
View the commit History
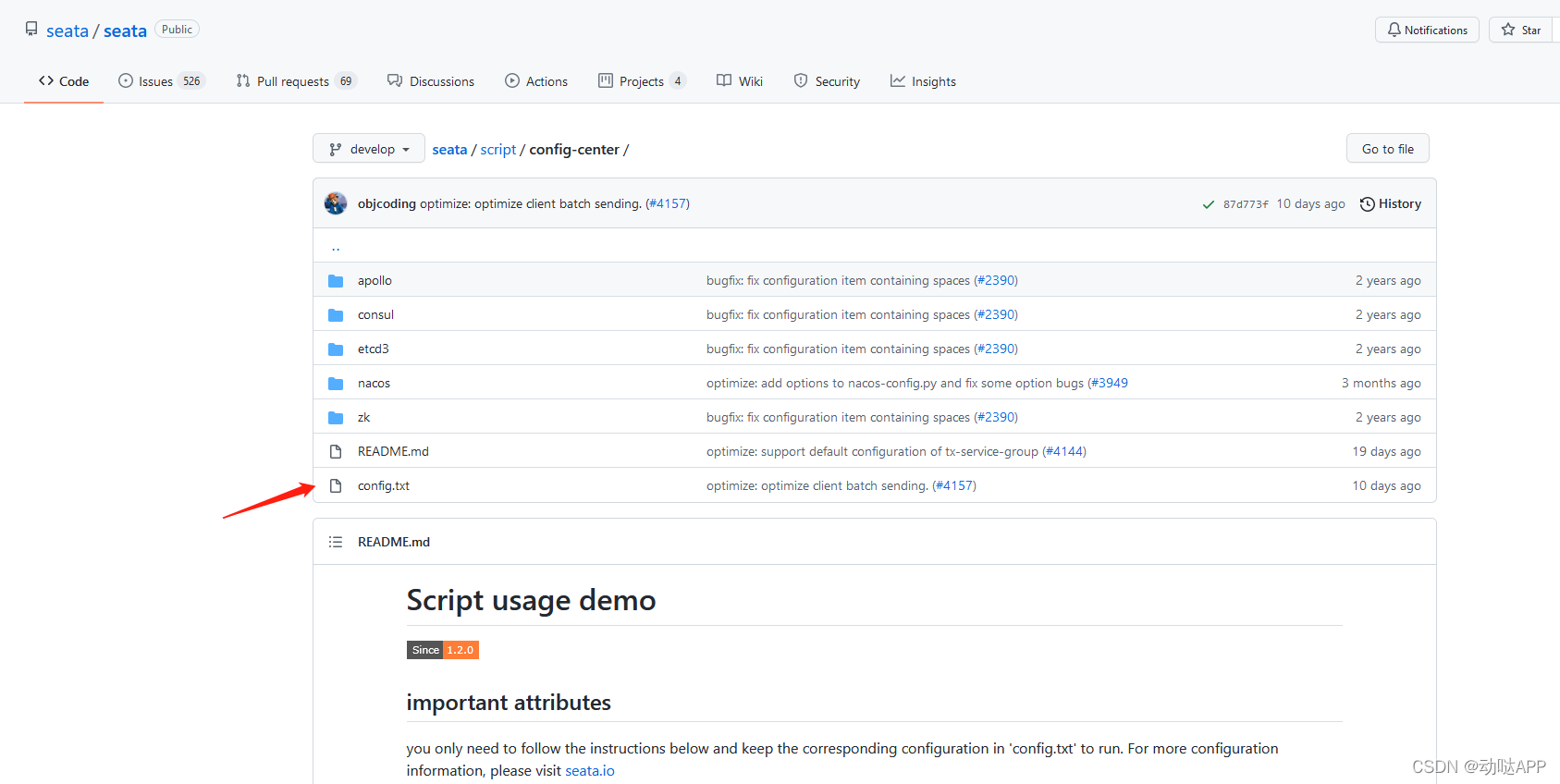pyautogui.click(x=1390, y=203)
